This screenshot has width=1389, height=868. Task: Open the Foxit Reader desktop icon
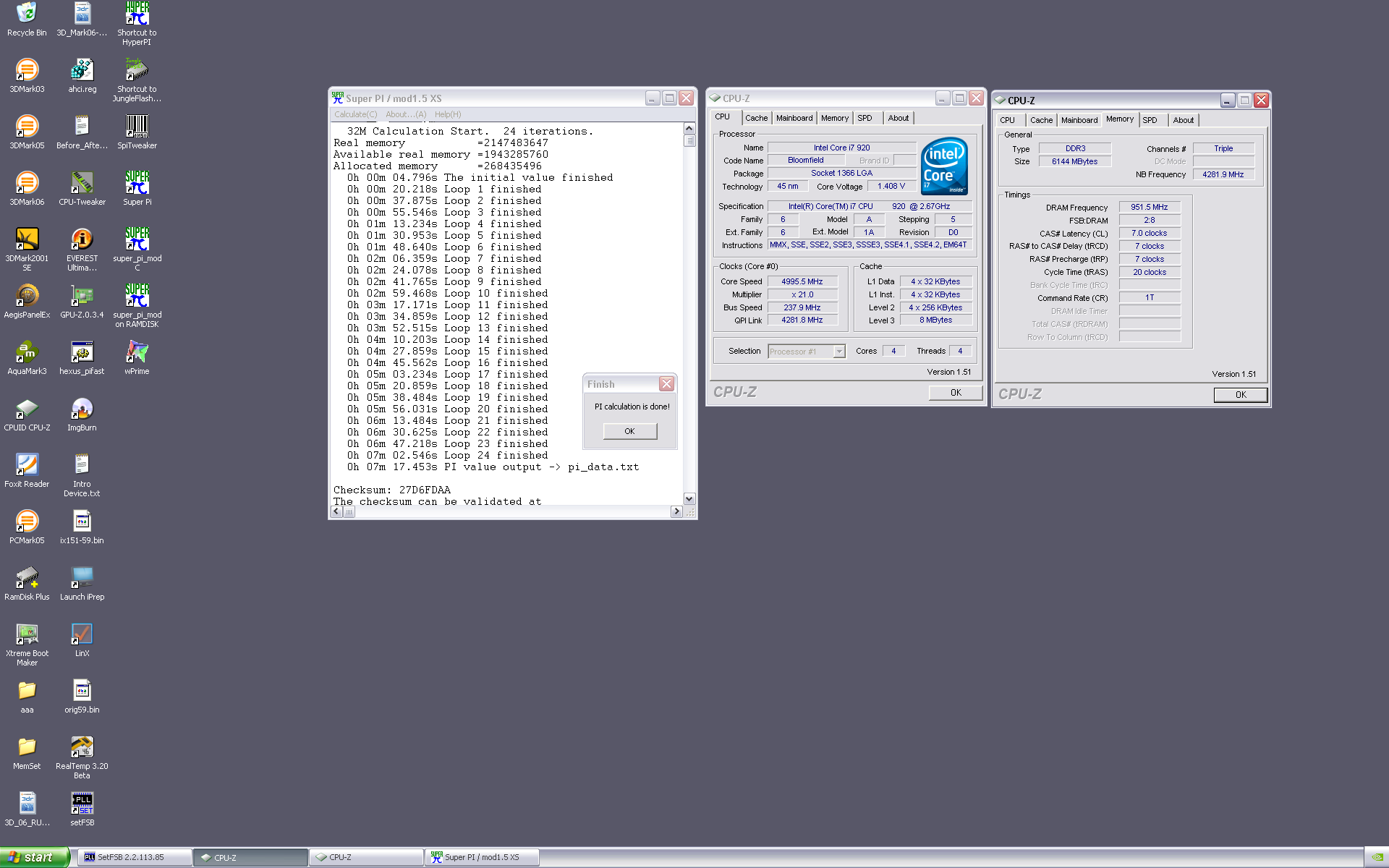pos(27,470)
